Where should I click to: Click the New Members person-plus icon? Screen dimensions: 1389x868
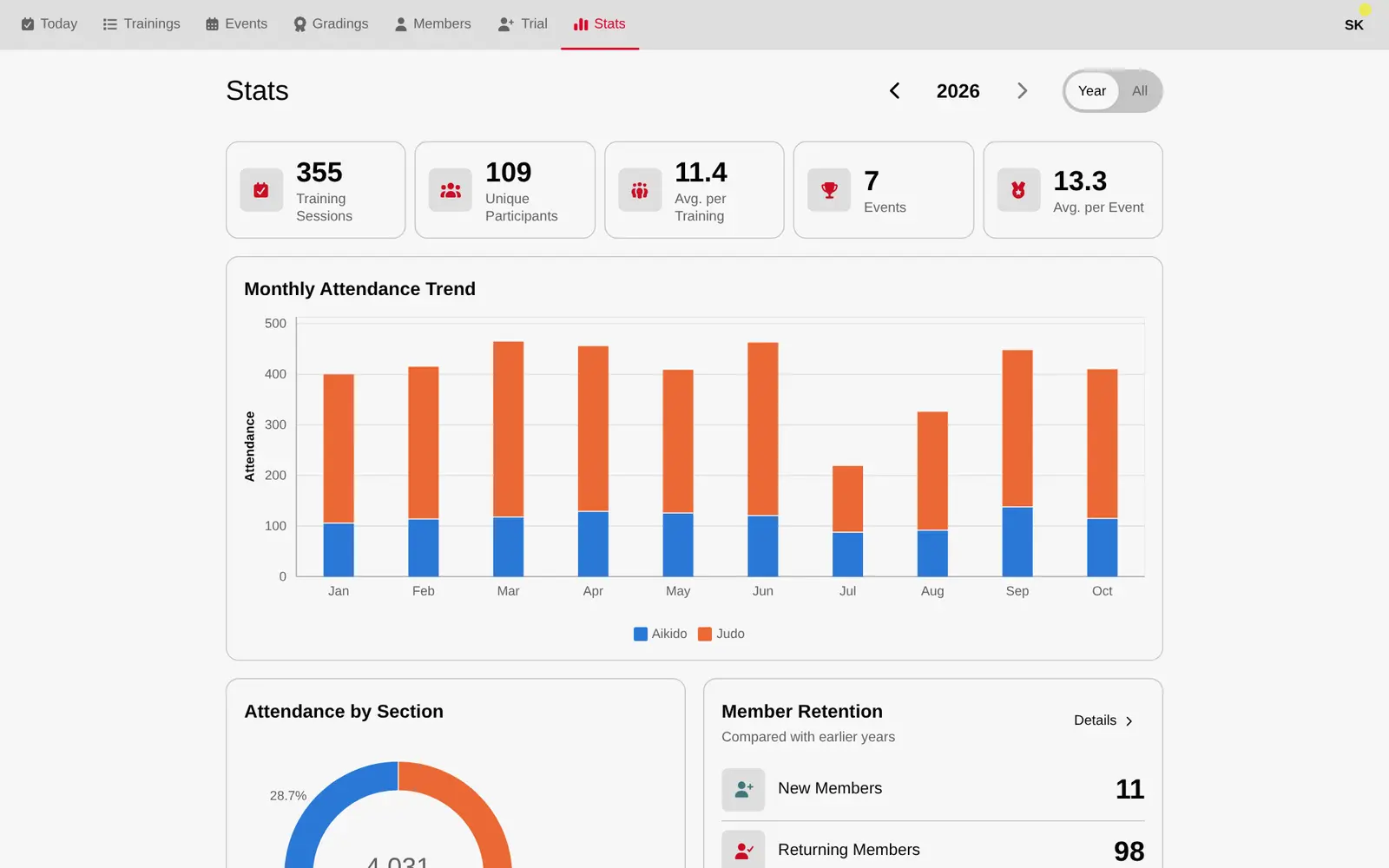tap(743, 789)
